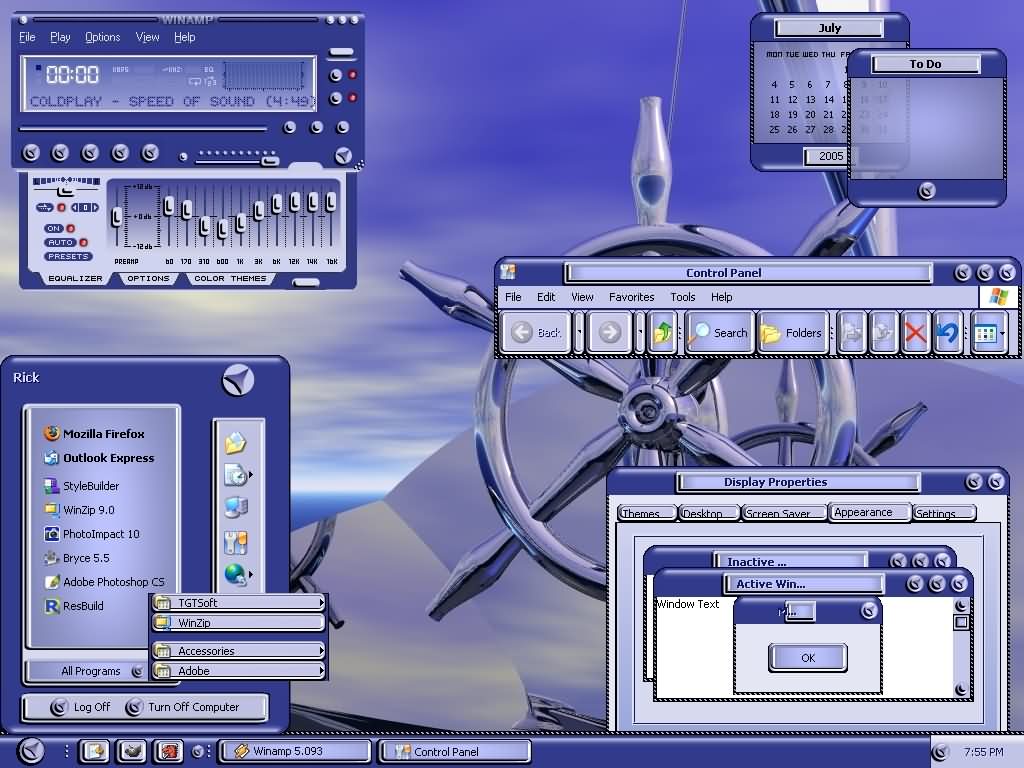Click the 2005 year field on the calendar
1024x768 pixels.
coord(831,156)
